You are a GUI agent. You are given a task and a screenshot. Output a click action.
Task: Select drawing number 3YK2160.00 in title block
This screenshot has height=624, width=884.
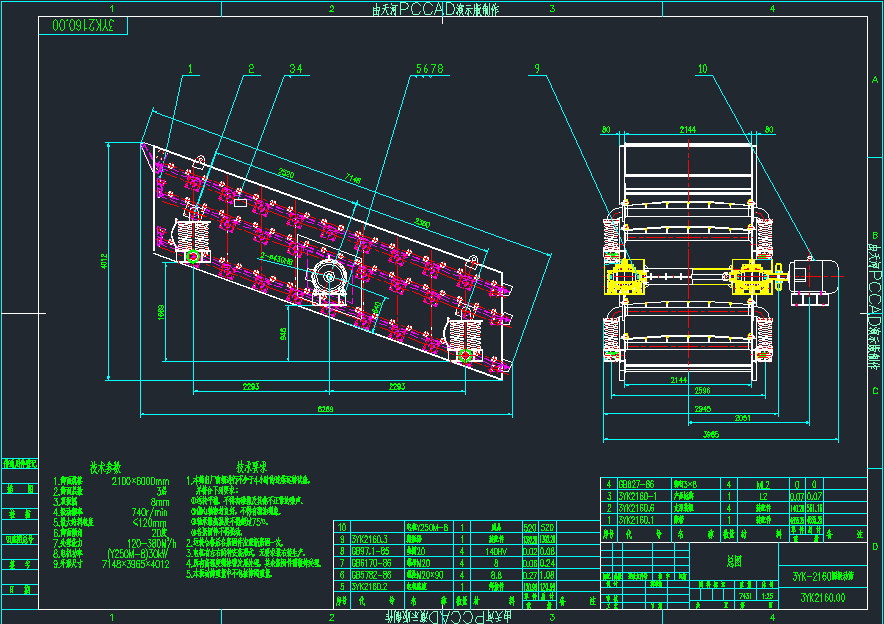coord(823,598)
